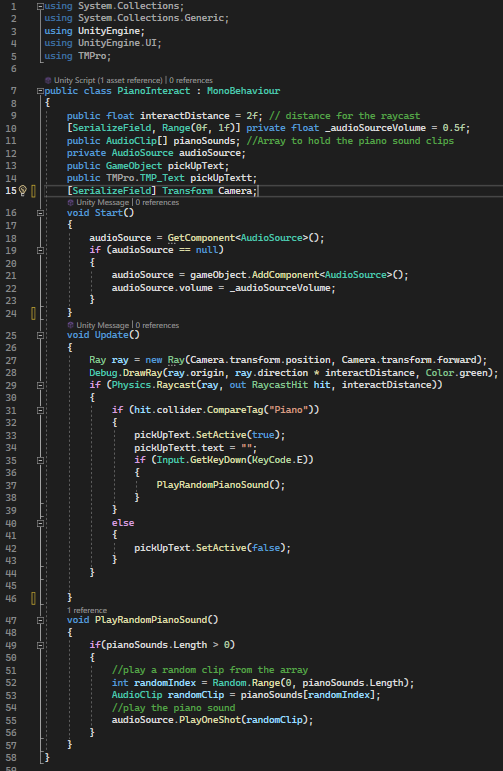Viewport: 503px width, 771px height.
Task: Collapse the PlayRandomPianoSound method
Action: tap(40, 620)
